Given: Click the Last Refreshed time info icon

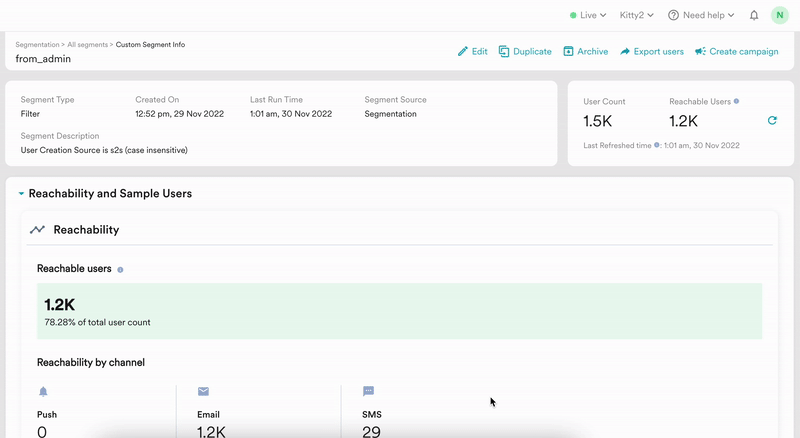Looking at the screenshot, I should click(x=657, y=145).
